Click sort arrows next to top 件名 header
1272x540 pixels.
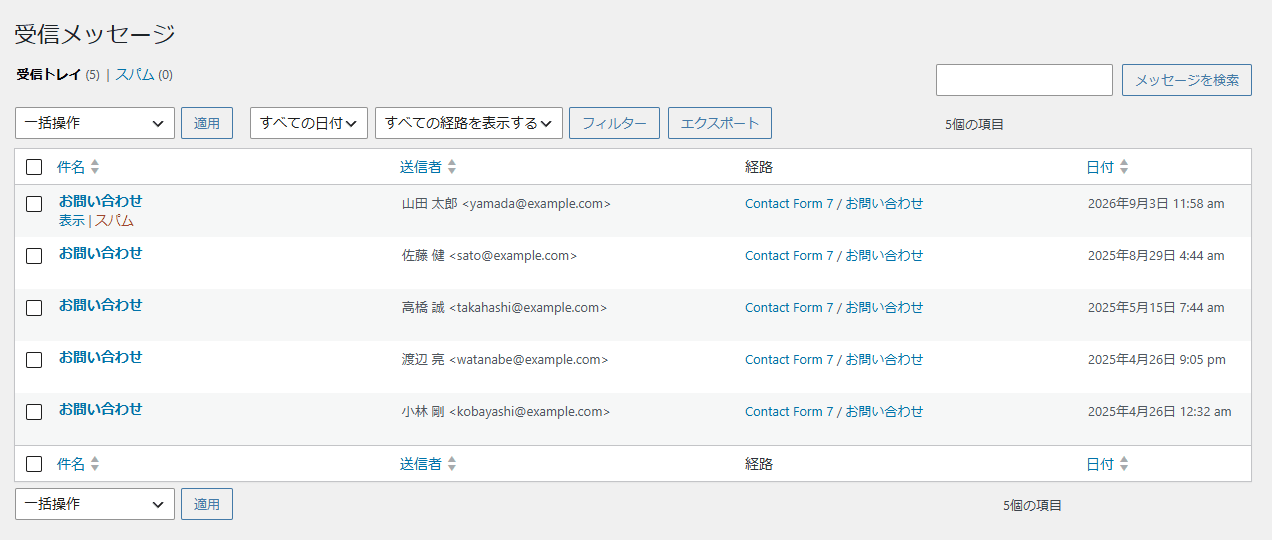(x=95, y=167)
